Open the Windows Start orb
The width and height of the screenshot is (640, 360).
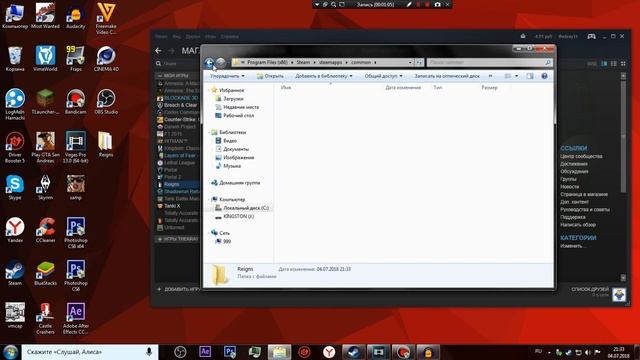pos(10,352)
